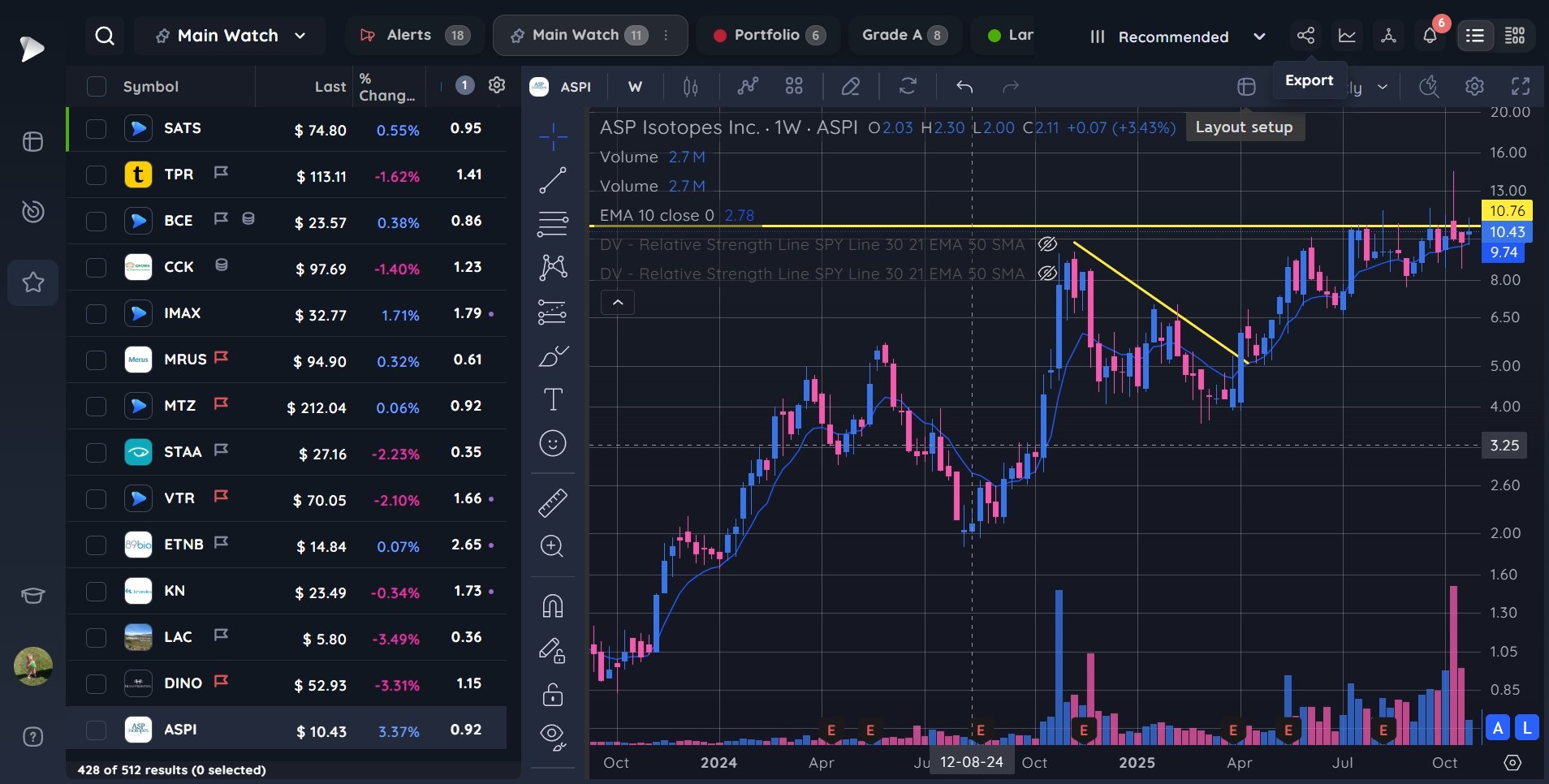Click the user profile avatar

click(33, 666)
